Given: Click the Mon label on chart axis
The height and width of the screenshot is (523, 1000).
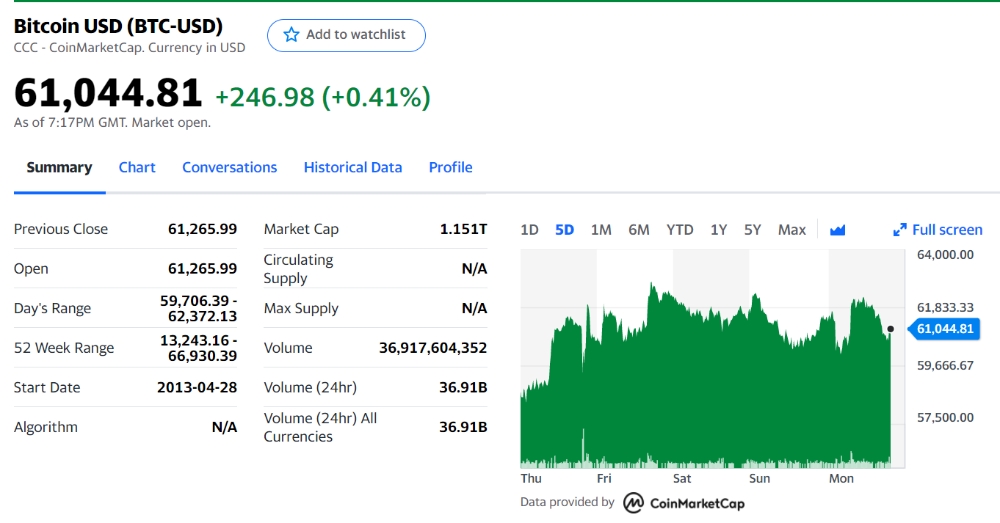Looking at the screenshot, I should pos(841,478).
